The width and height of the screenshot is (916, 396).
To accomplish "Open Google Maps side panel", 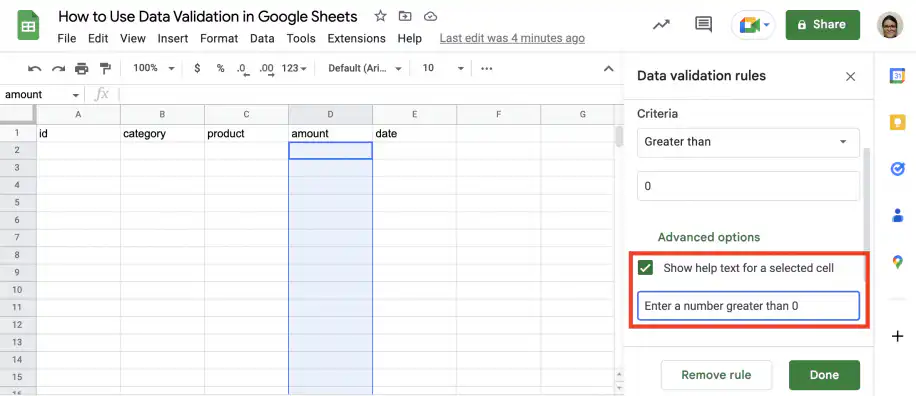I will click(x=897, y=262).
